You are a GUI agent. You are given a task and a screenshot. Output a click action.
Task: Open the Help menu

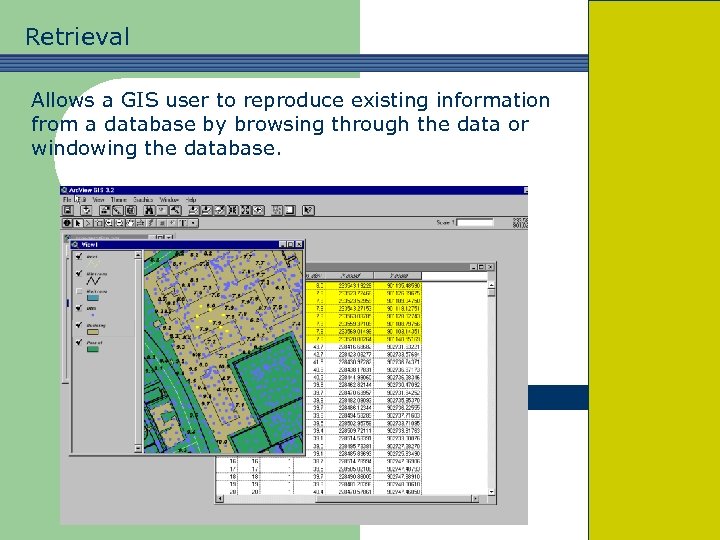coord(191,200)
